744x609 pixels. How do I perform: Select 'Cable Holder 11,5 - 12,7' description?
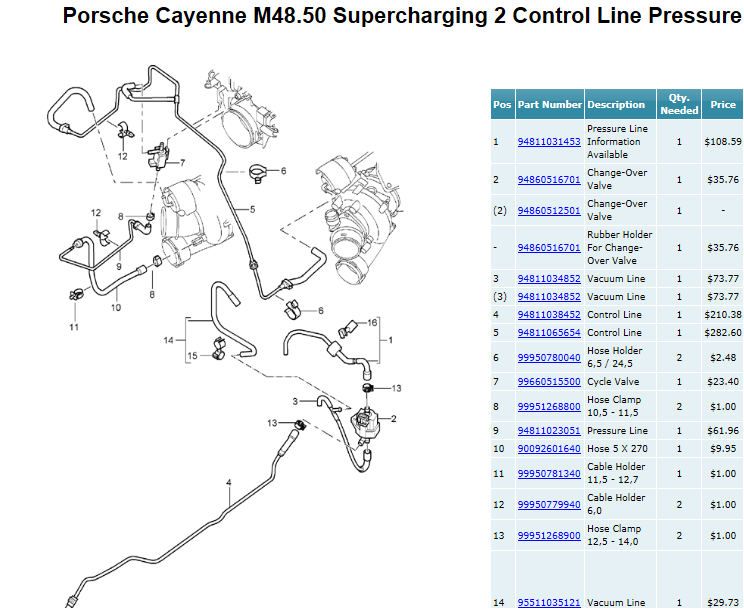[x=616, y=473]
